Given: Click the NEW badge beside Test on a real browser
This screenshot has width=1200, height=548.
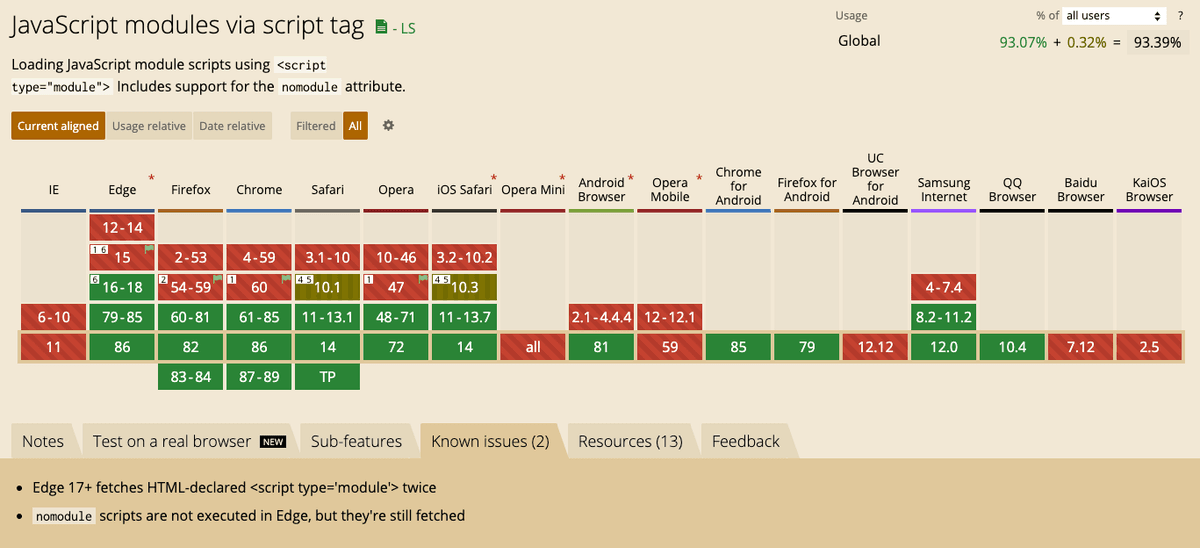Looking at the screenshot, I should 273,442.
